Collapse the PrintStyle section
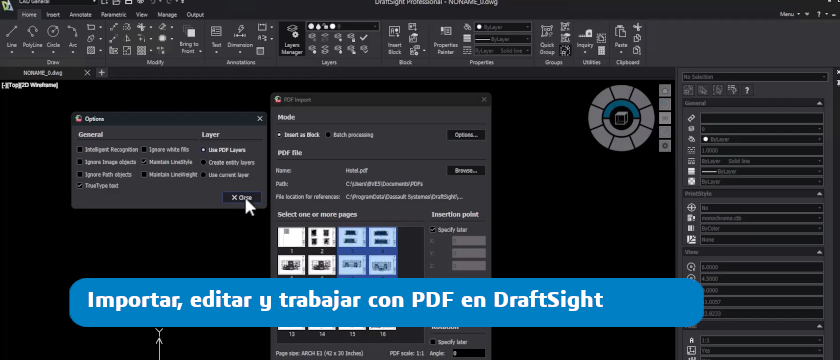Image resolution: width=840 pixels, height=360 pixels. [819, 193]
